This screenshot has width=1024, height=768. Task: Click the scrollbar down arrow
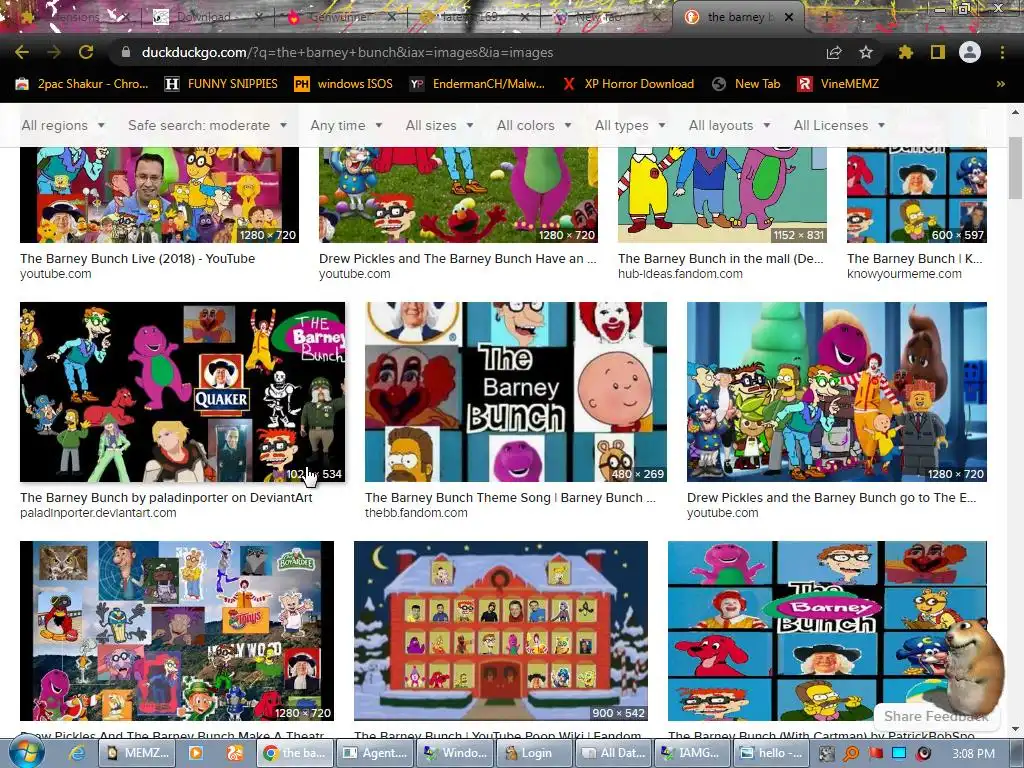click(x=1014, y=729)
